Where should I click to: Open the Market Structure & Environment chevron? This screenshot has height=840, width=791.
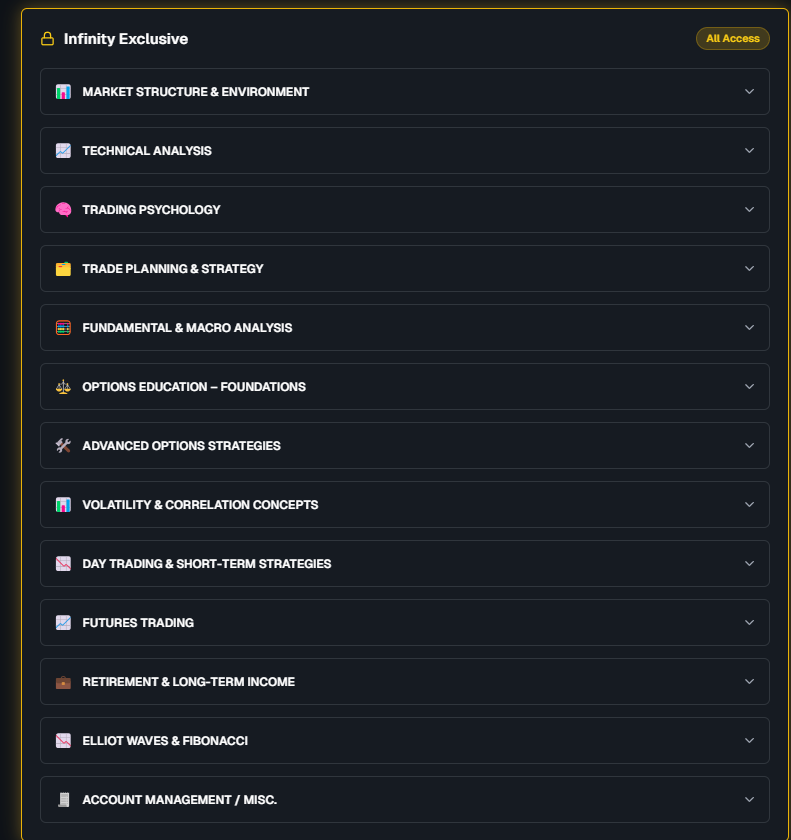(749, 92)
